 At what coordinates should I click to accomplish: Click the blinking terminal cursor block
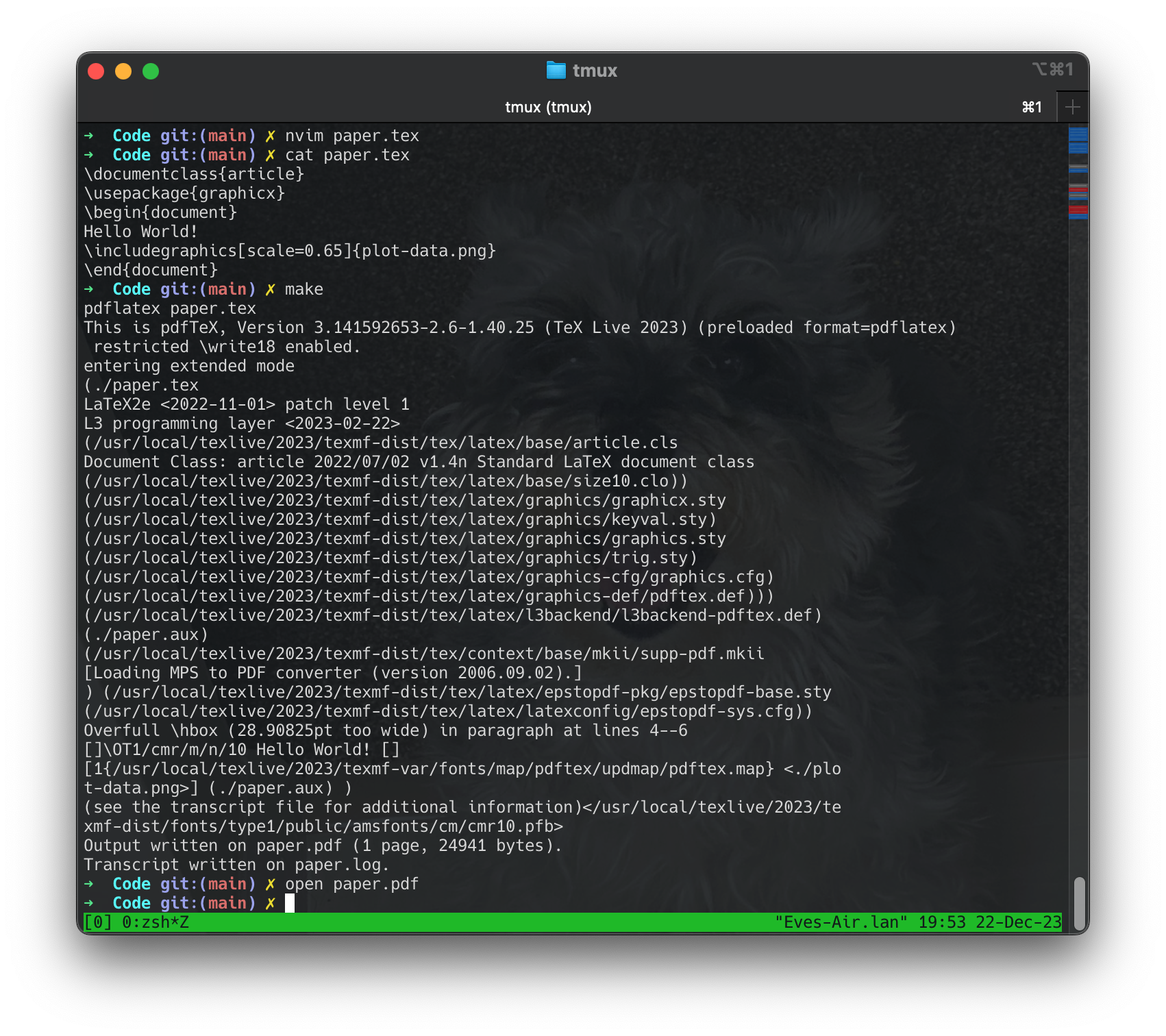tap(290, 903)
